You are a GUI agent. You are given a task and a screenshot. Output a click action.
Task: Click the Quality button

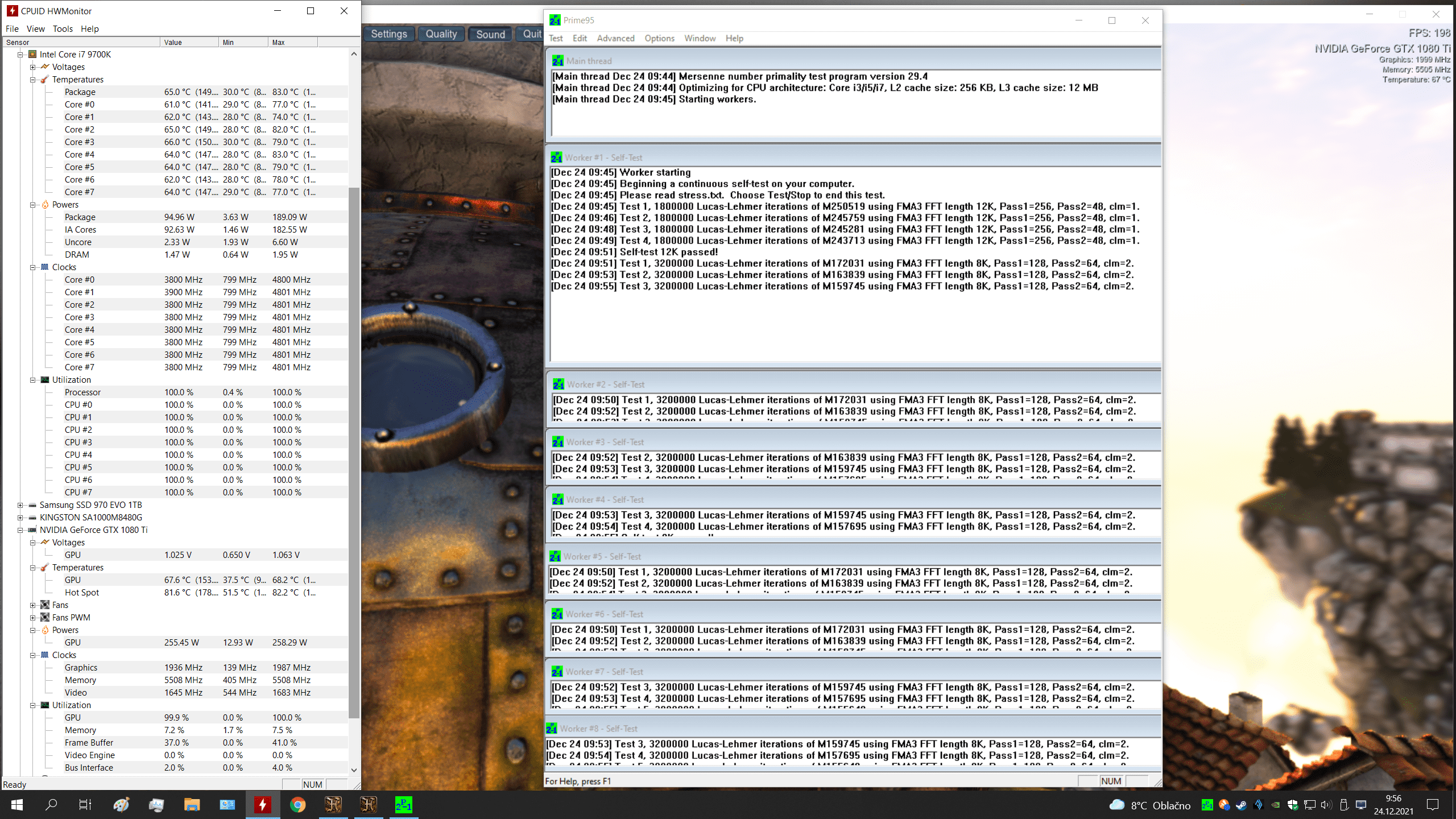pos(441,34)
